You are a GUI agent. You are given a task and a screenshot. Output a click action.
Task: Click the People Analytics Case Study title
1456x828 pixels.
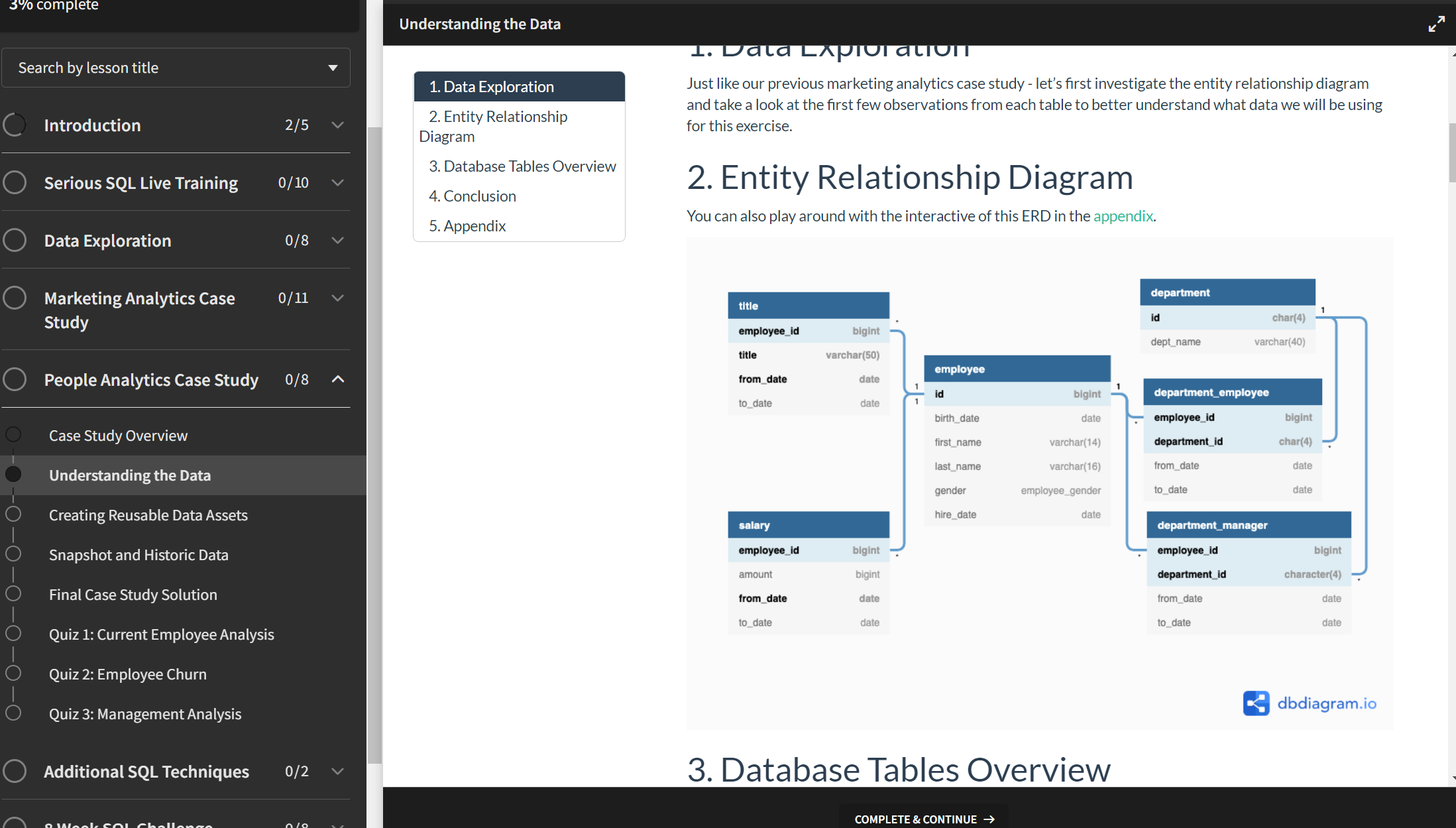pos(151,380)
